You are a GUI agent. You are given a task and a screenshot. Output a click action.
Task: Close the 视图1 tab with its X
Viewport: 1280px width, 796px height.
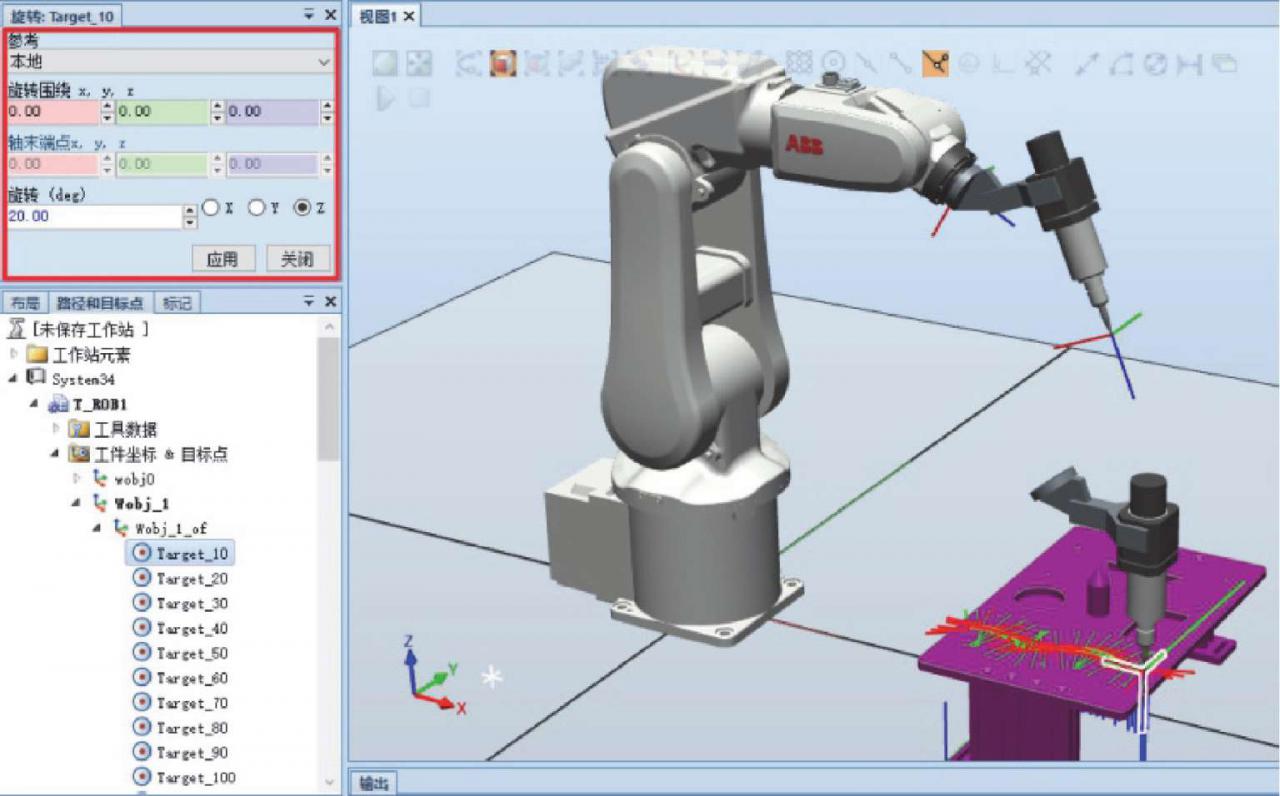409,16
